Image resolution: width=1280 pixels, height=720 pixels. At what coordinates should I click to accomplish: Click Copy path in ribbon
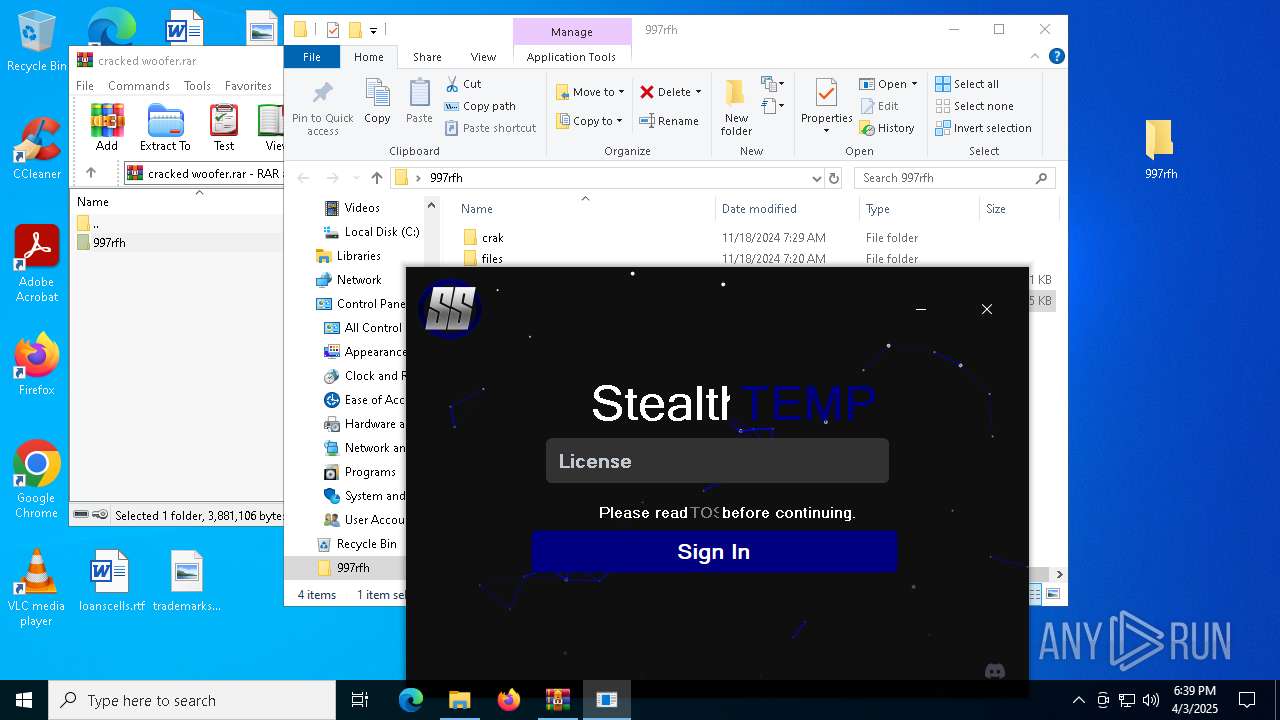(x=480, y=106)
